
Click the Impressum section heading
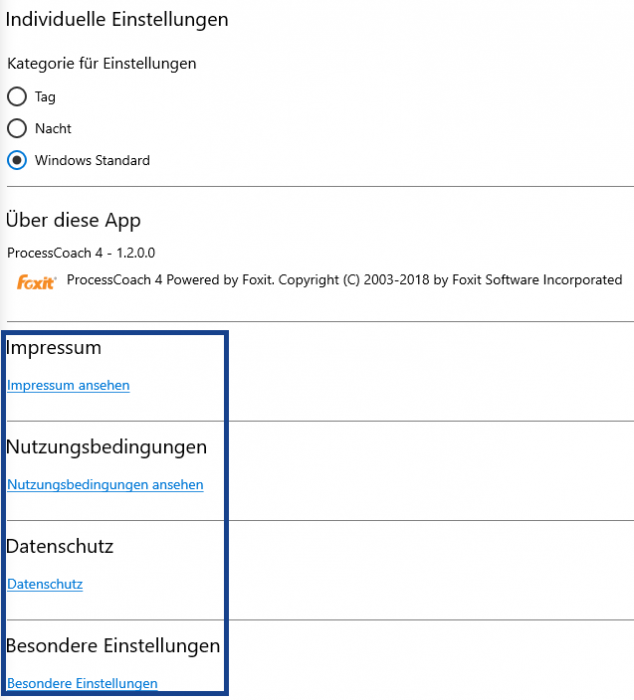coord(54,348)
